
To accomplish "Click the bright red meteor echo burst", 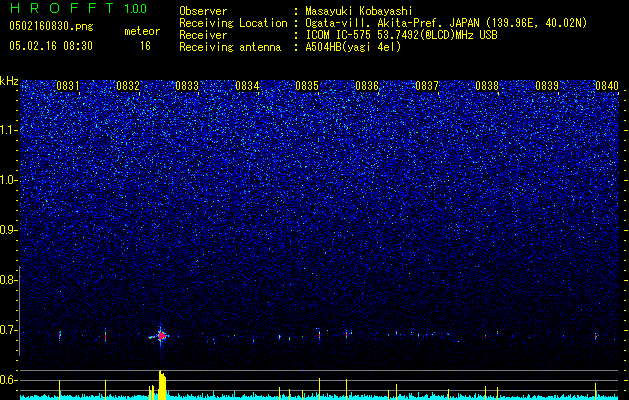I will point(162,336).
